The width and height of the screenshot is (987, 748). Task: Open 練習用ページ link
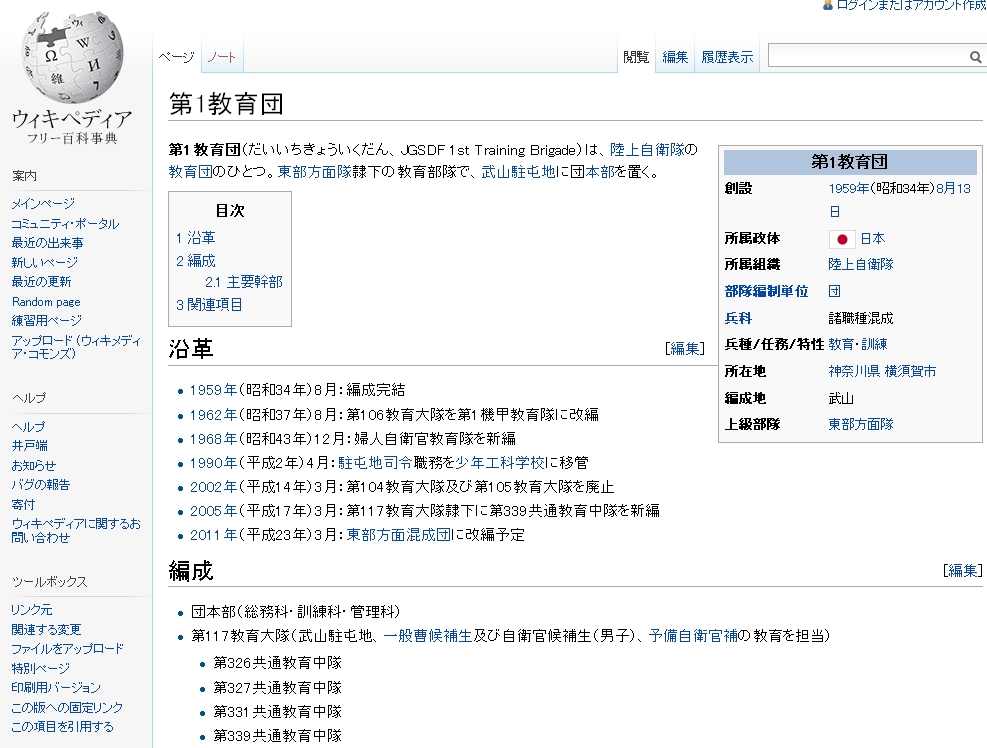(x=47, y=320)
